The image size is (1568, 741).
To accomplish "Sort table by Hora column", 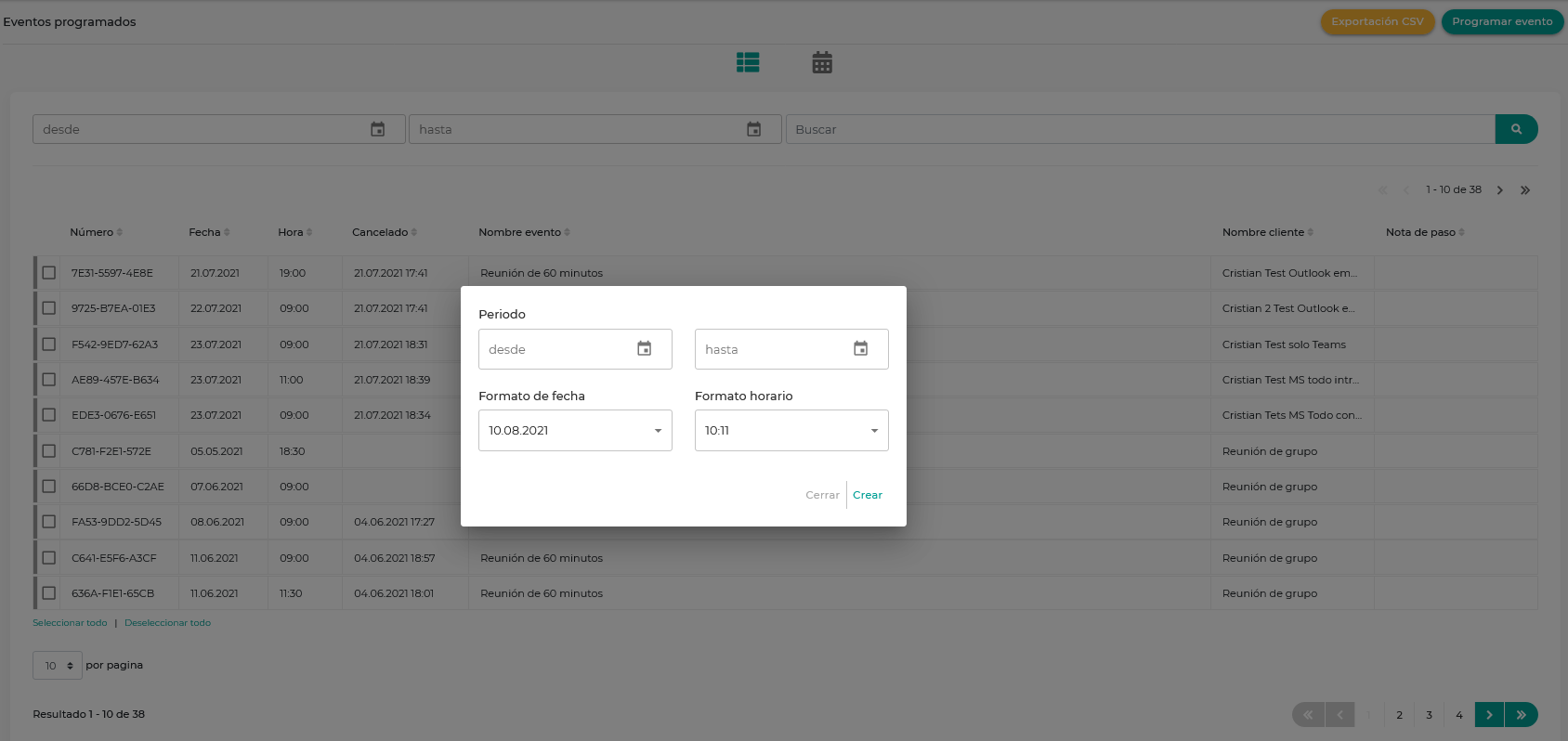I will 295,232.
